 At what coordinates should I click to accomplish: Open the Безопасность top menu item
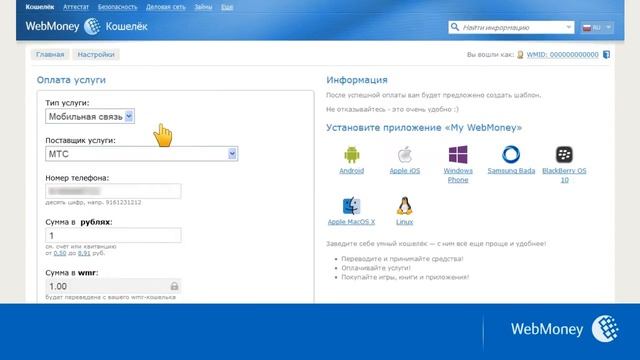click(118, 7)
